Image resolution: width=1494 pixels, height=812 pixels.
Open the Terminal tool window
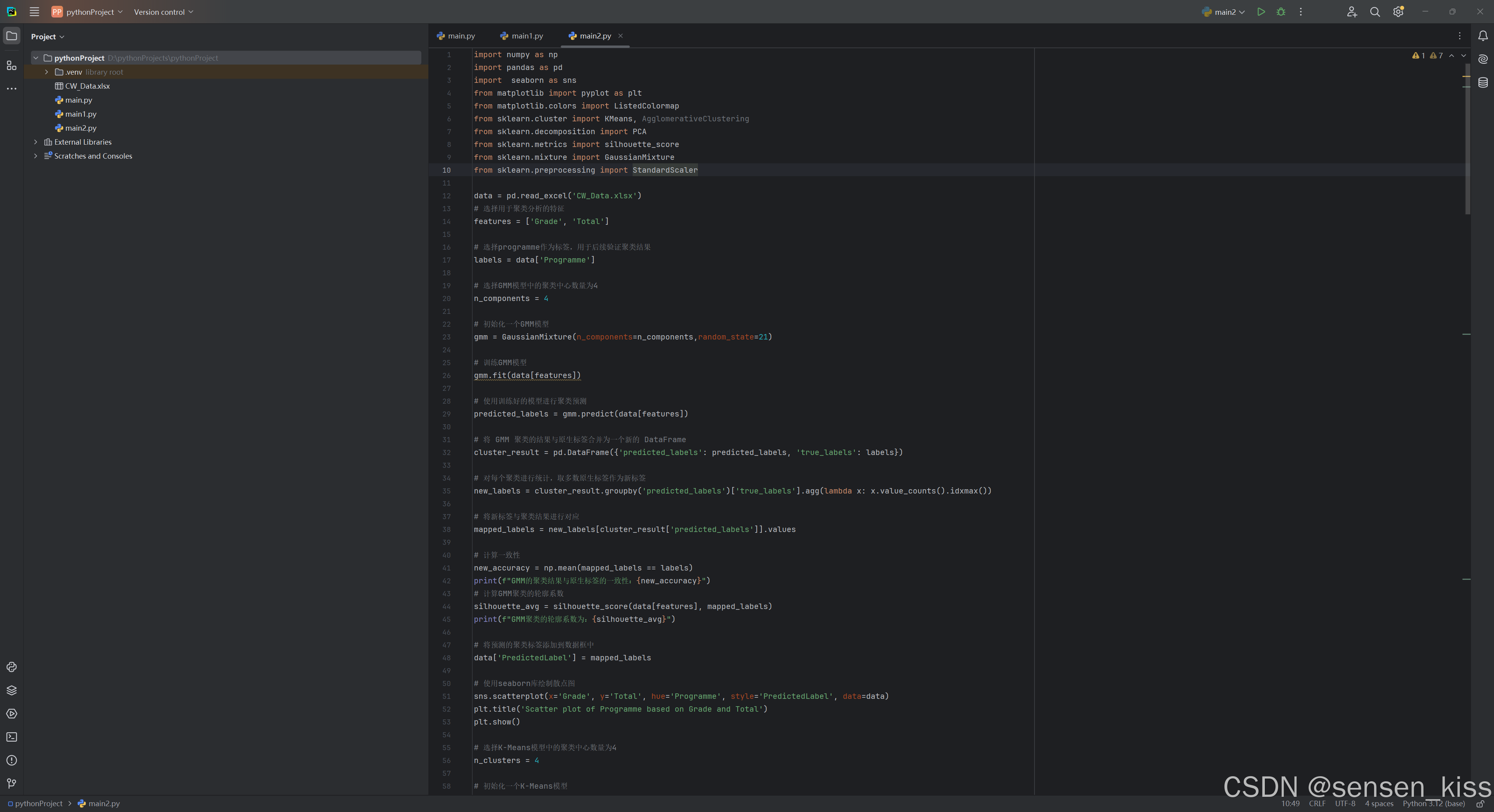pyautogui.click(x=12, y=737)
